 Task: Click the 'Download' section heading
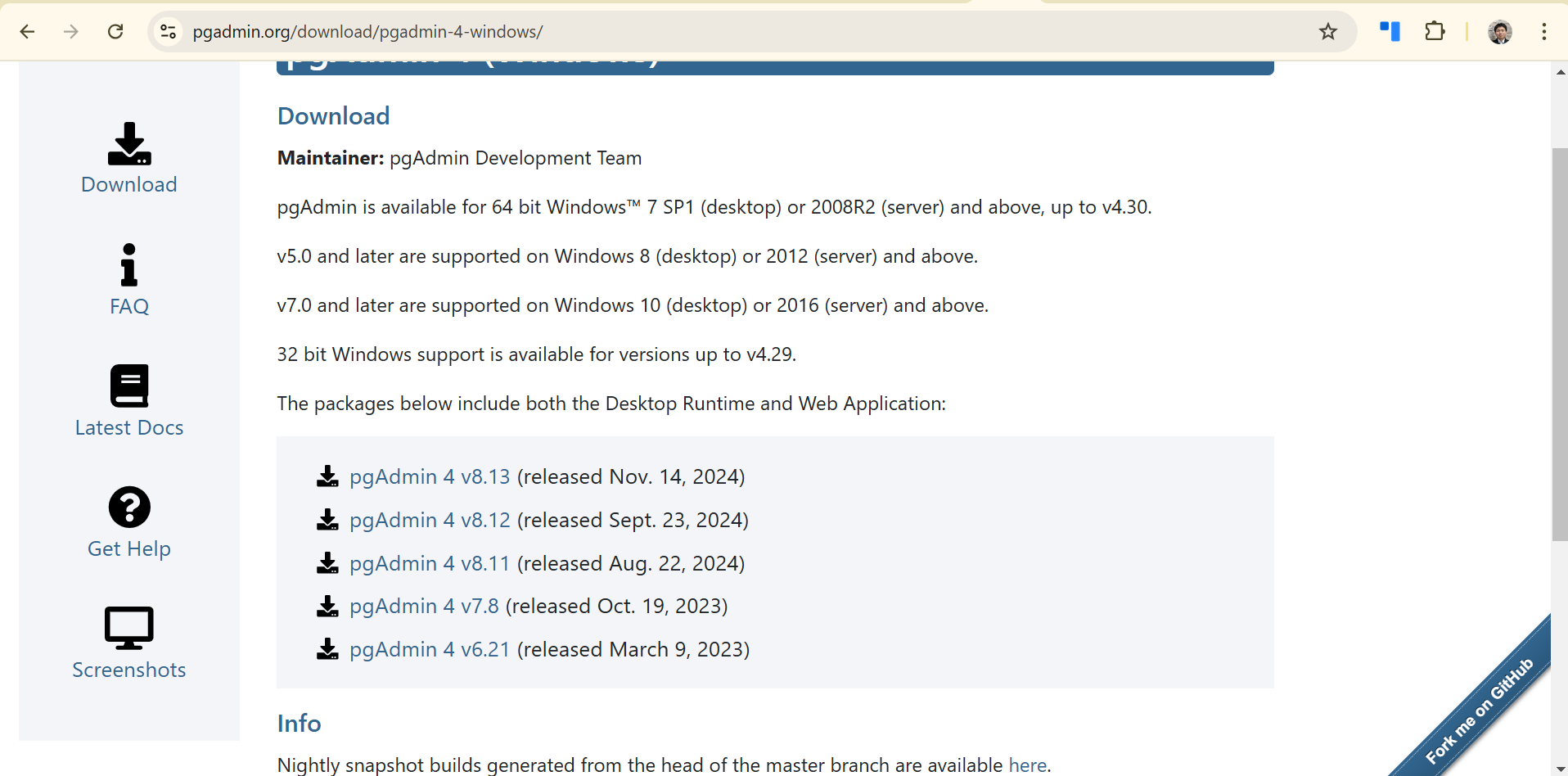click(x=333, y=116)
